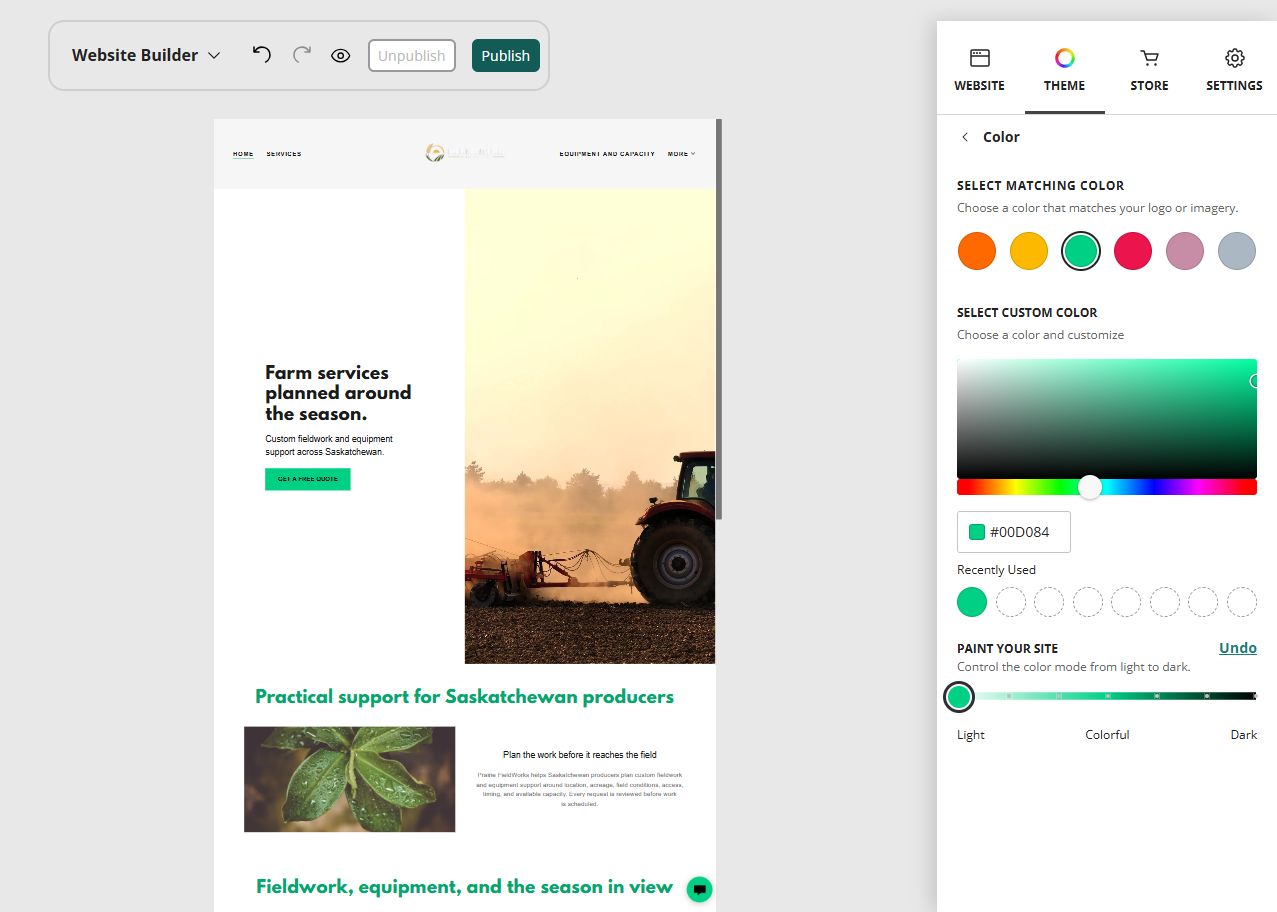Open the chat bubble icon
Viewport: 1277px width, 912px height.
tap(700, 889)
